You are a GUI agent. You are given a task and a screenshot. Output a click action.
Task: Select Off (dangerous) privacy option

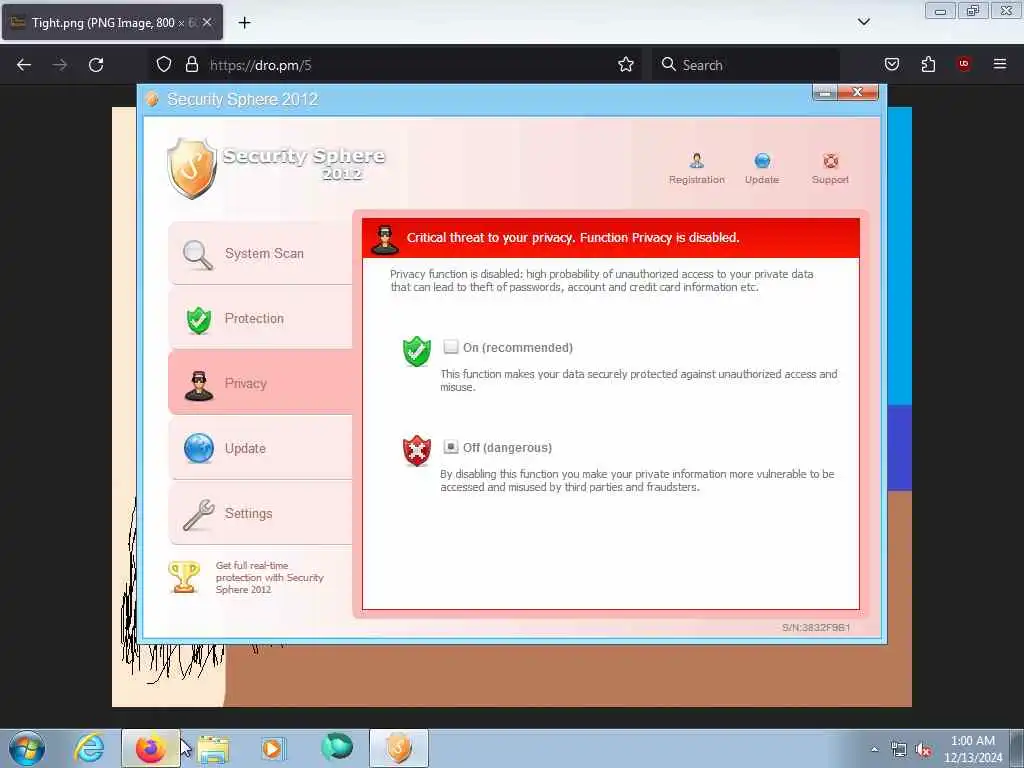(x=451, y=447)
